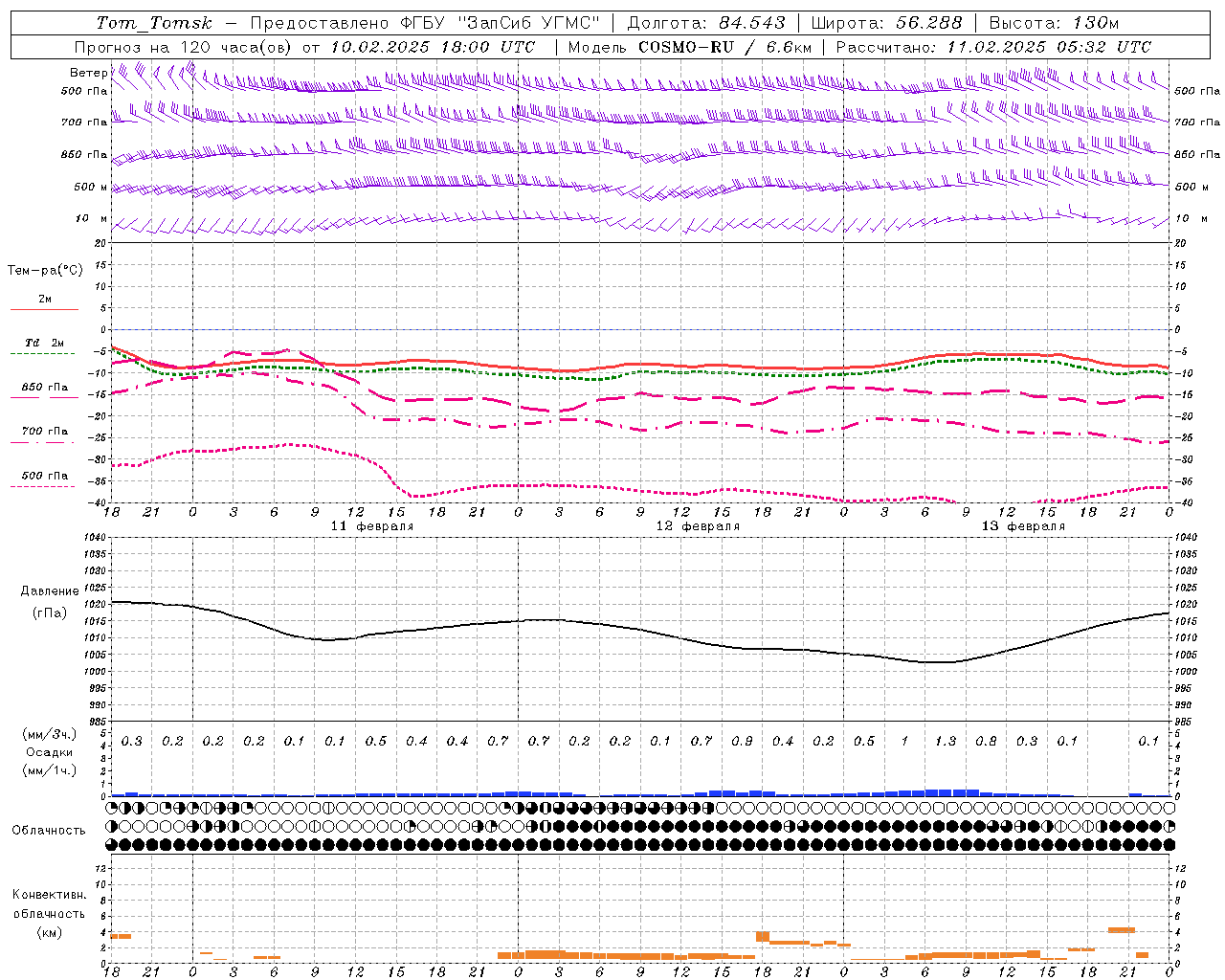Click the 'Тем-ра(°C)' temperature label

point(45,271)
